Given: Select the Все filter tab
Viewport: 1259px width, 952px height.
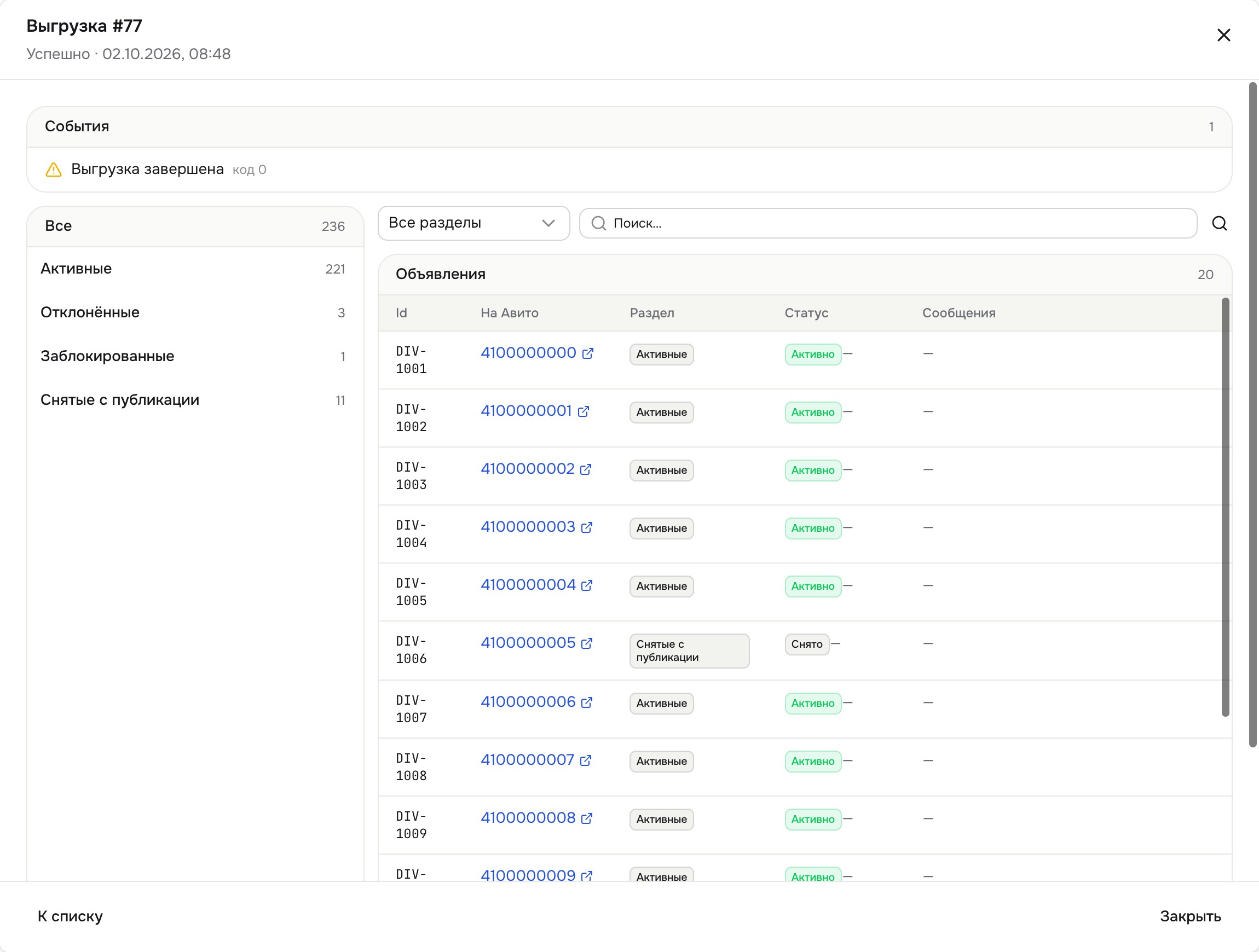Looking at the screenshot, I should click(195, 227).
